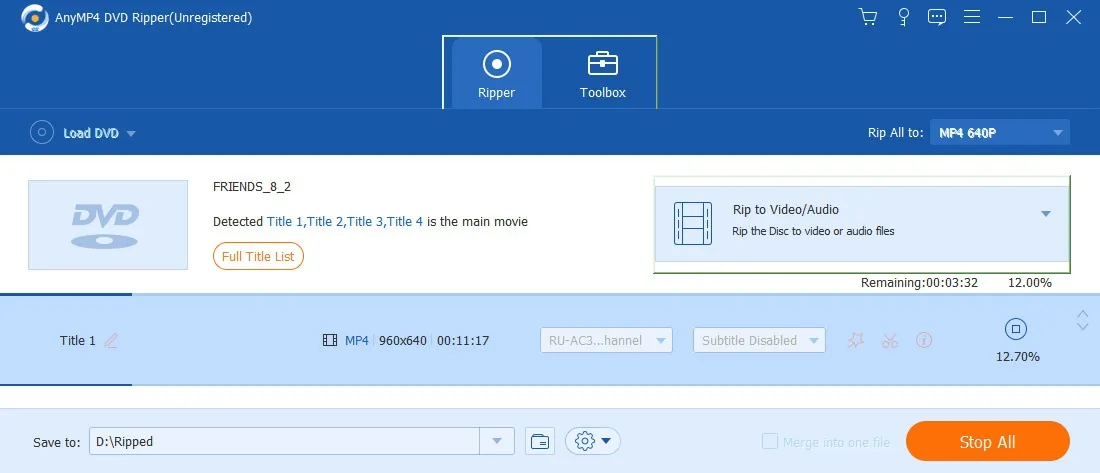
Task: Click the Title 1 row name
Action: click(77, 340)
